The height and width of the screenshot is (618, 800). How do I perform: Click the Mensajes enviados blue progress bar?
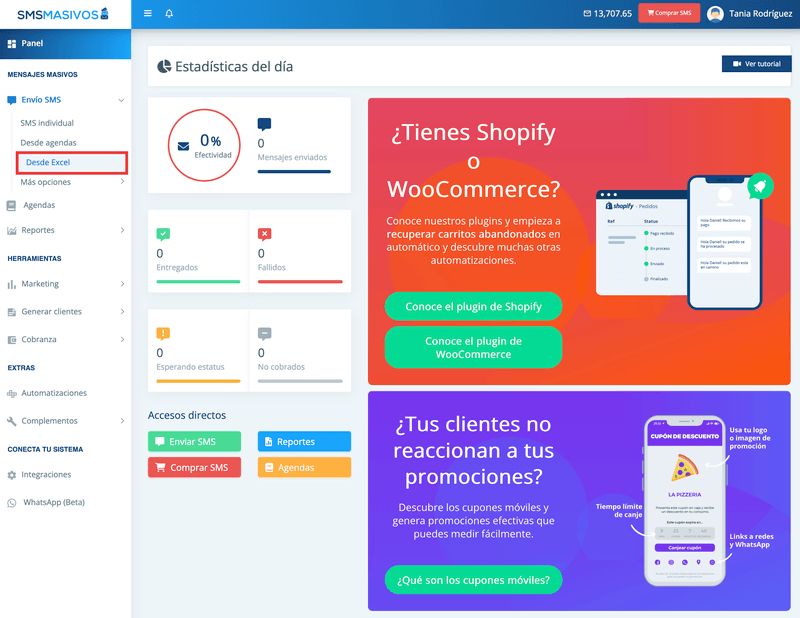[x=294, y=171]
